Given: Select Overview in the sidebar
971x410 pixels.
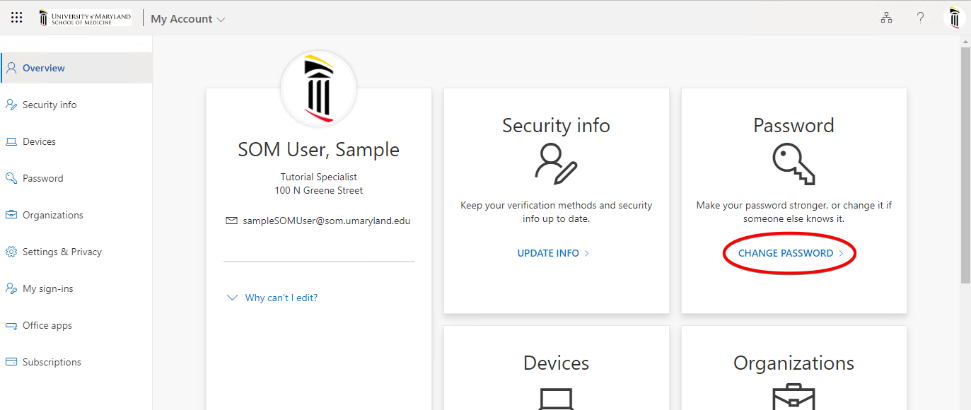Looking at the screenshot, I should pyautogui.click(x=43, y=68).
